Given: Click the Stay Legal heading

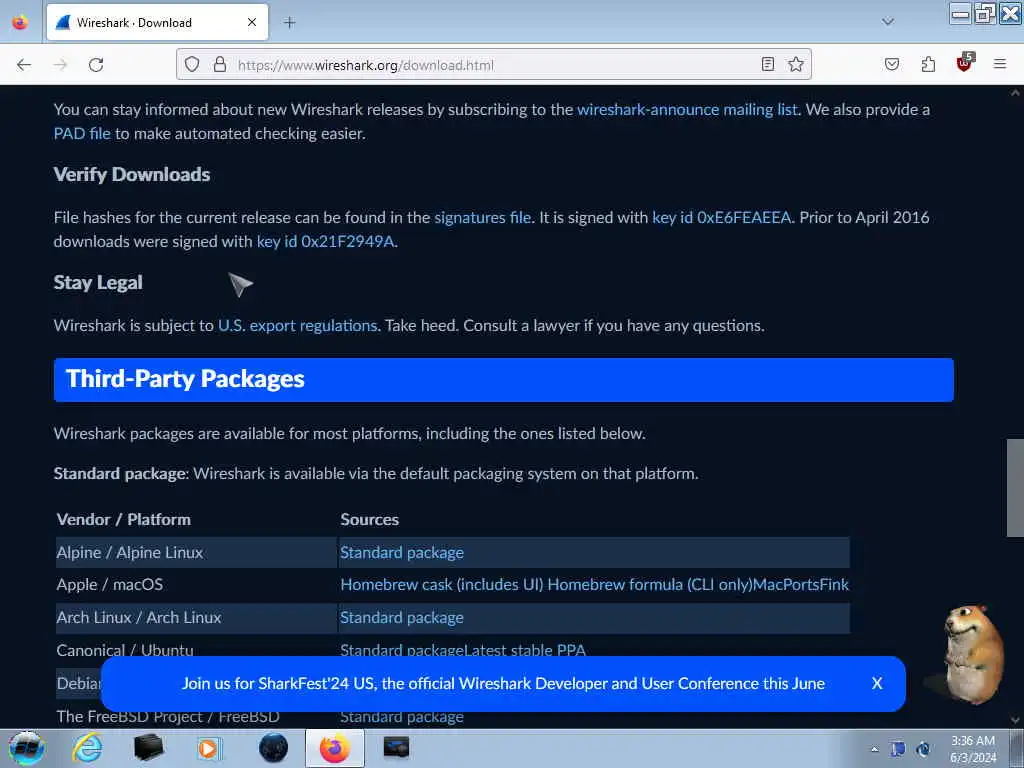Looking at the screenshot, I should pos(98,282).
